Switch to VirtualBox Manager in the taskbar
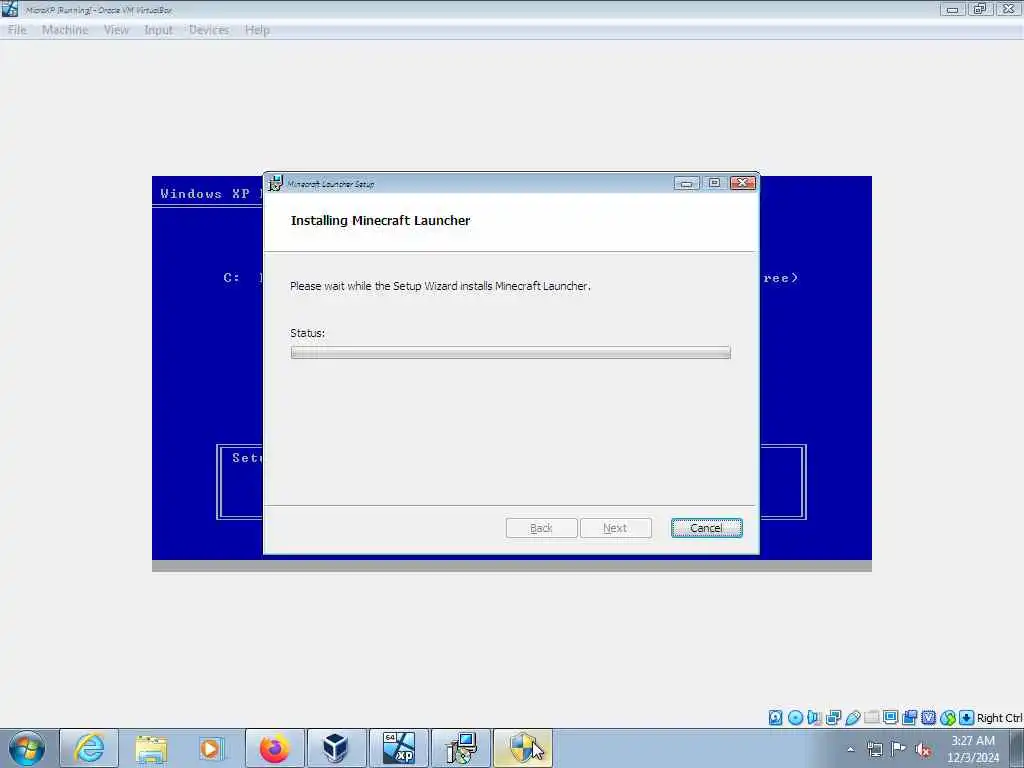 336,748
